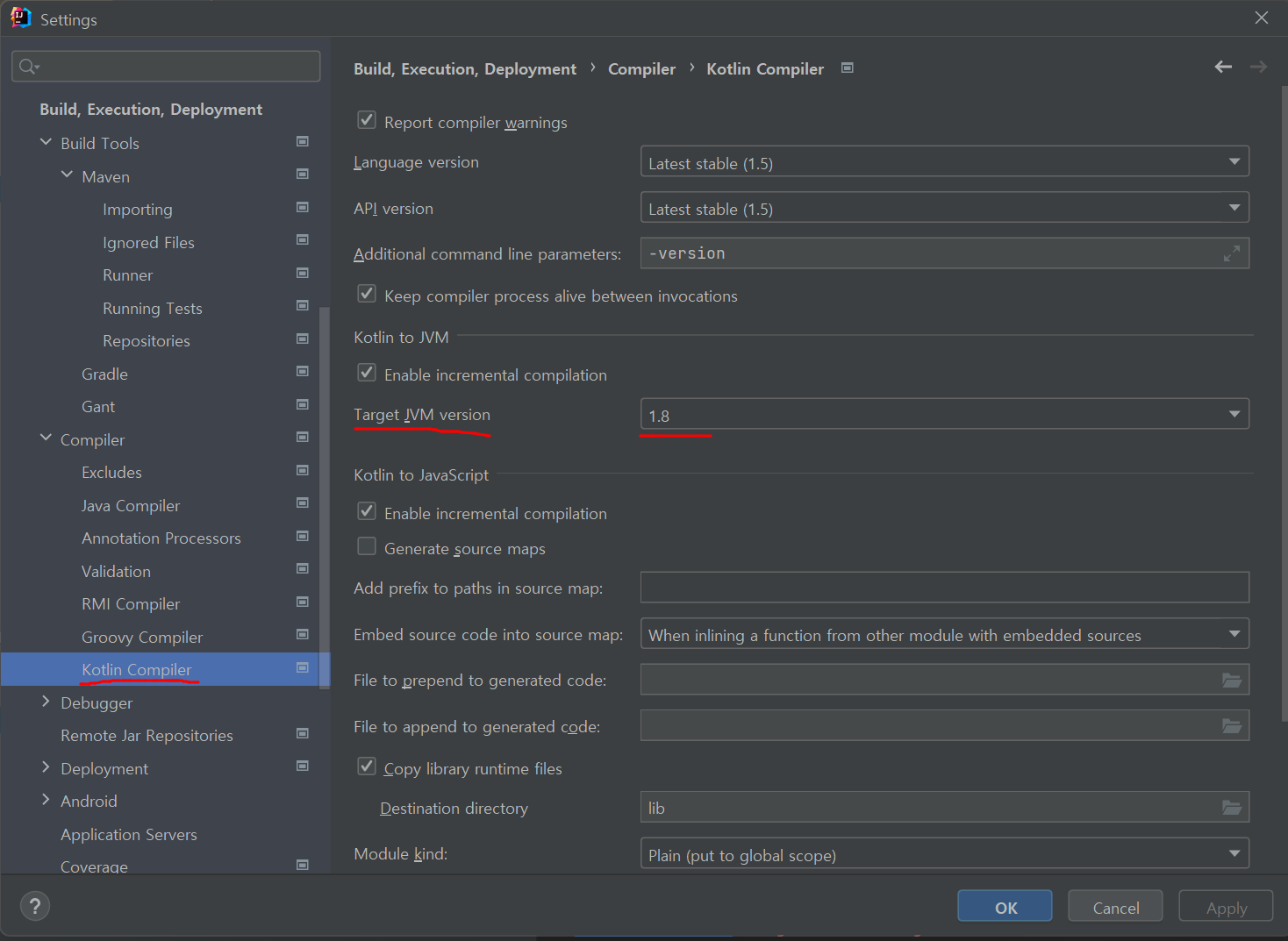Click Add prefix to paths input field

click(x=945, y=588)
